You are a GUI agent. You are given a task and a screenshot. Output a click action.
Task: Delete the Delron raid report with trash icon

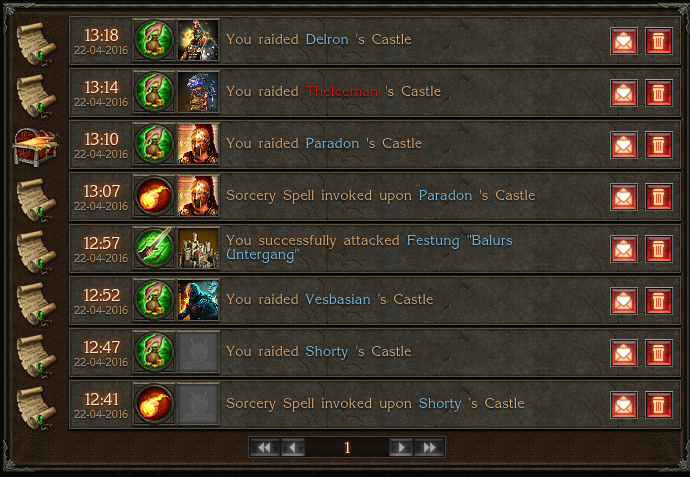coord(658,41)
